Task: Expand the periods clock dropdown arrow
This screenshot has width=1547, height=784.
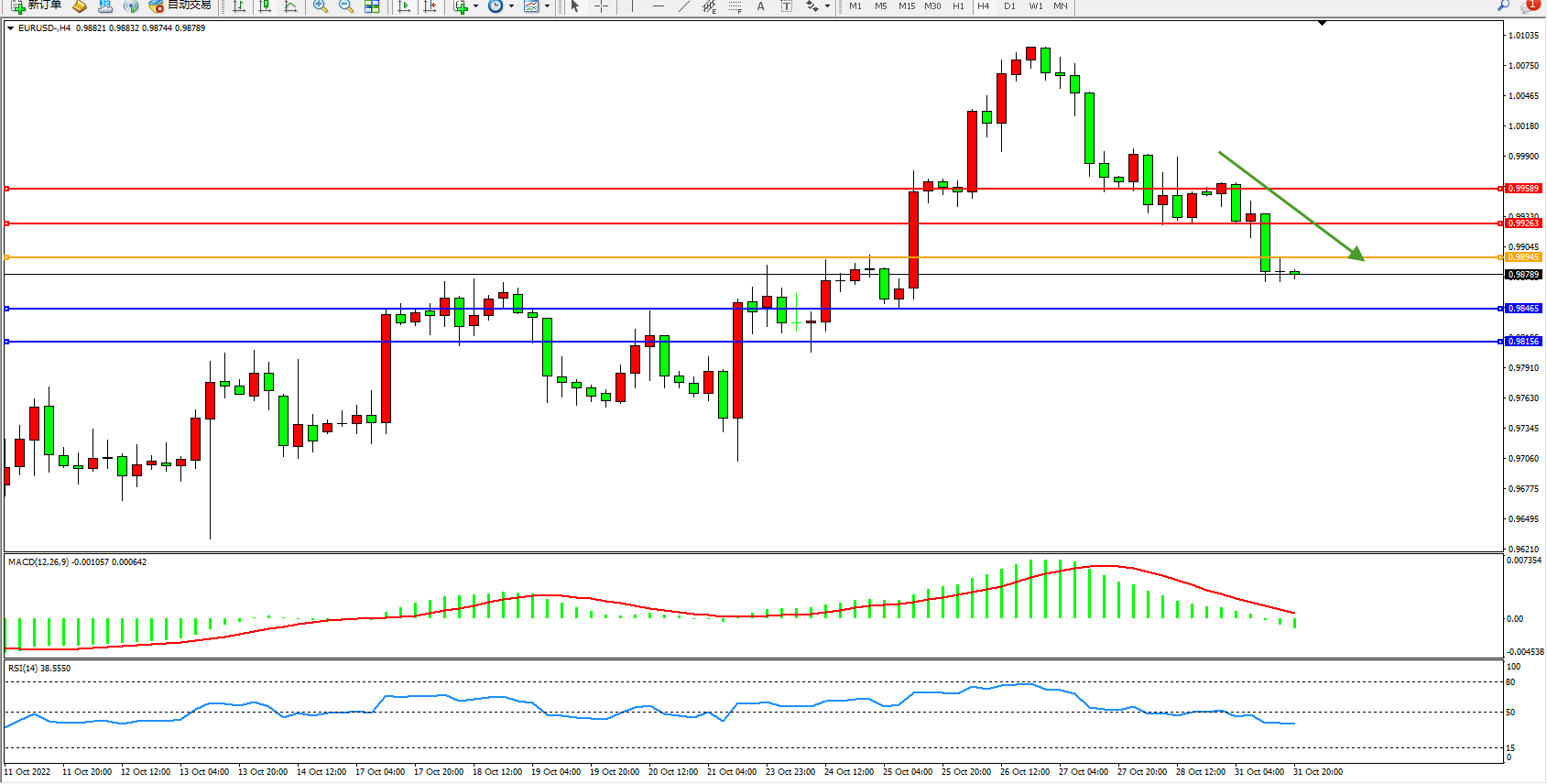Action: [511, 6]
